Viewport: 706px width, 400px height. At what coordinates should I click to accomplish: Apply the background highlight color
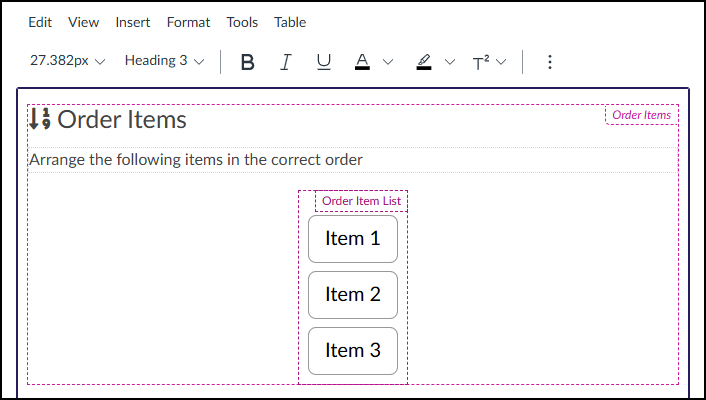point(424,62)
